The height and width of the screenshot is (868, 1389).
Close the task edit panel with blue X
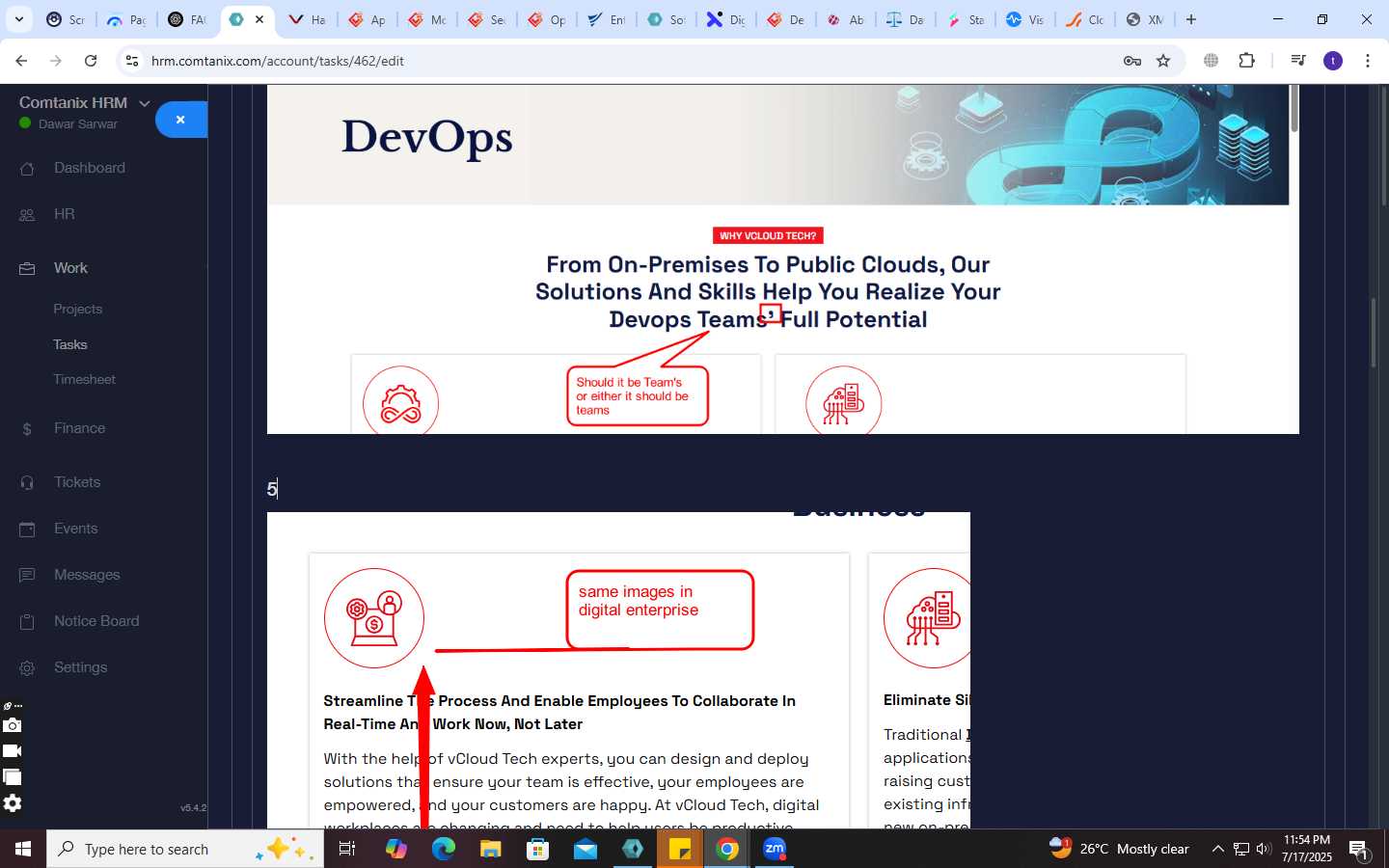[x=180, y=120]
